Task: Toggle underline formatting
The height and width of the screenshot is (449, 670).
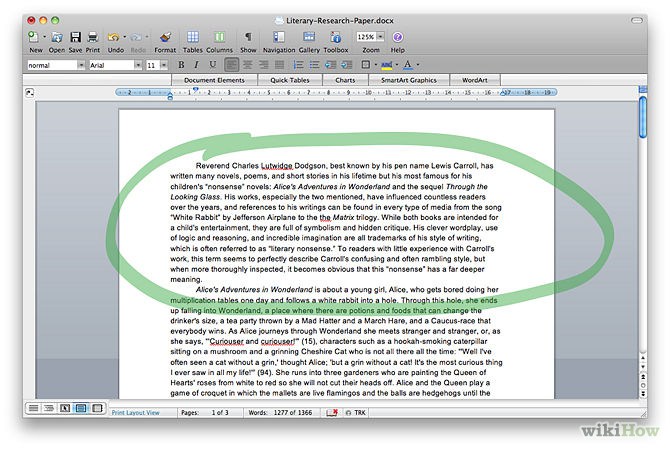Action: click(212, 65)
